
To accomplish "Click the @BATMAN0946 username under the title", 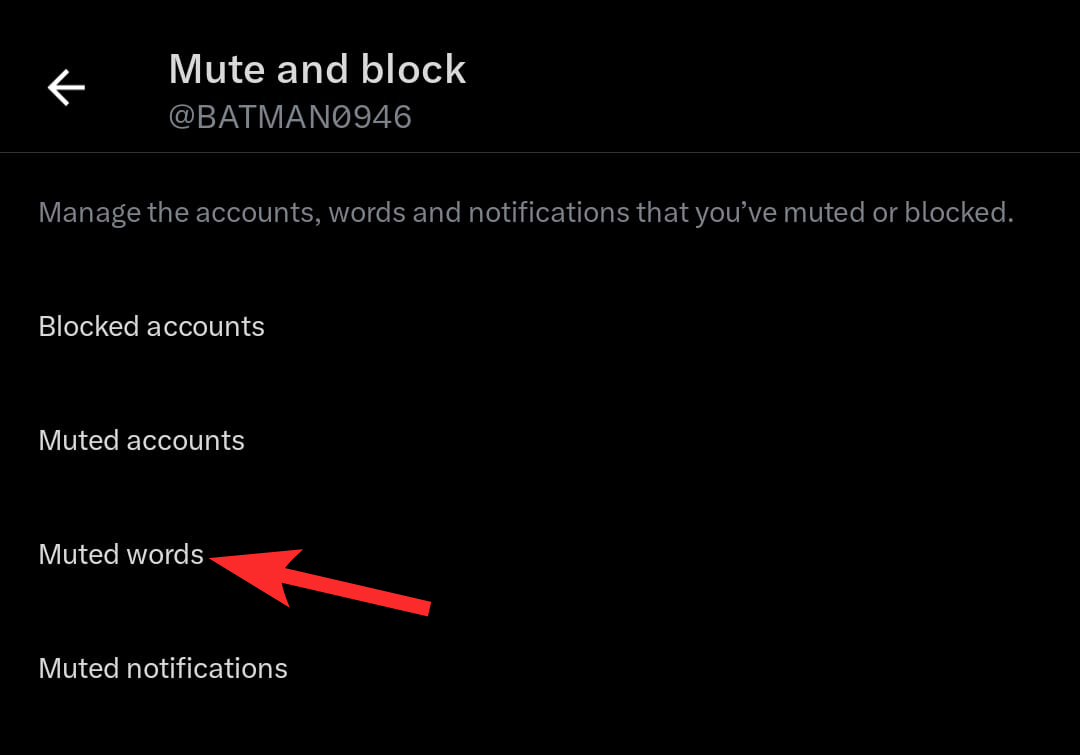I will pyautogui.click(x=290, y=117).
